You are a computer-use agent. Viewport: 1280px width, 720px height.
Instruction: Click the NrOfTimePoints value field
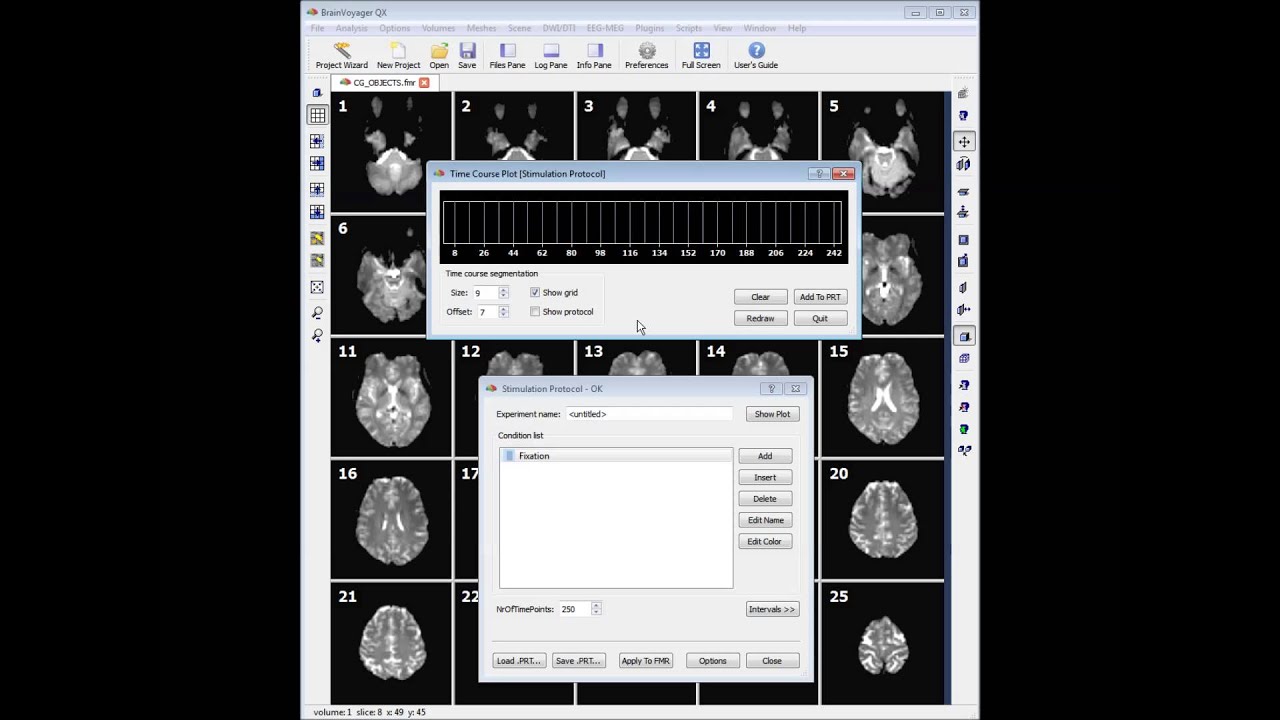click(x=574, y=609)
